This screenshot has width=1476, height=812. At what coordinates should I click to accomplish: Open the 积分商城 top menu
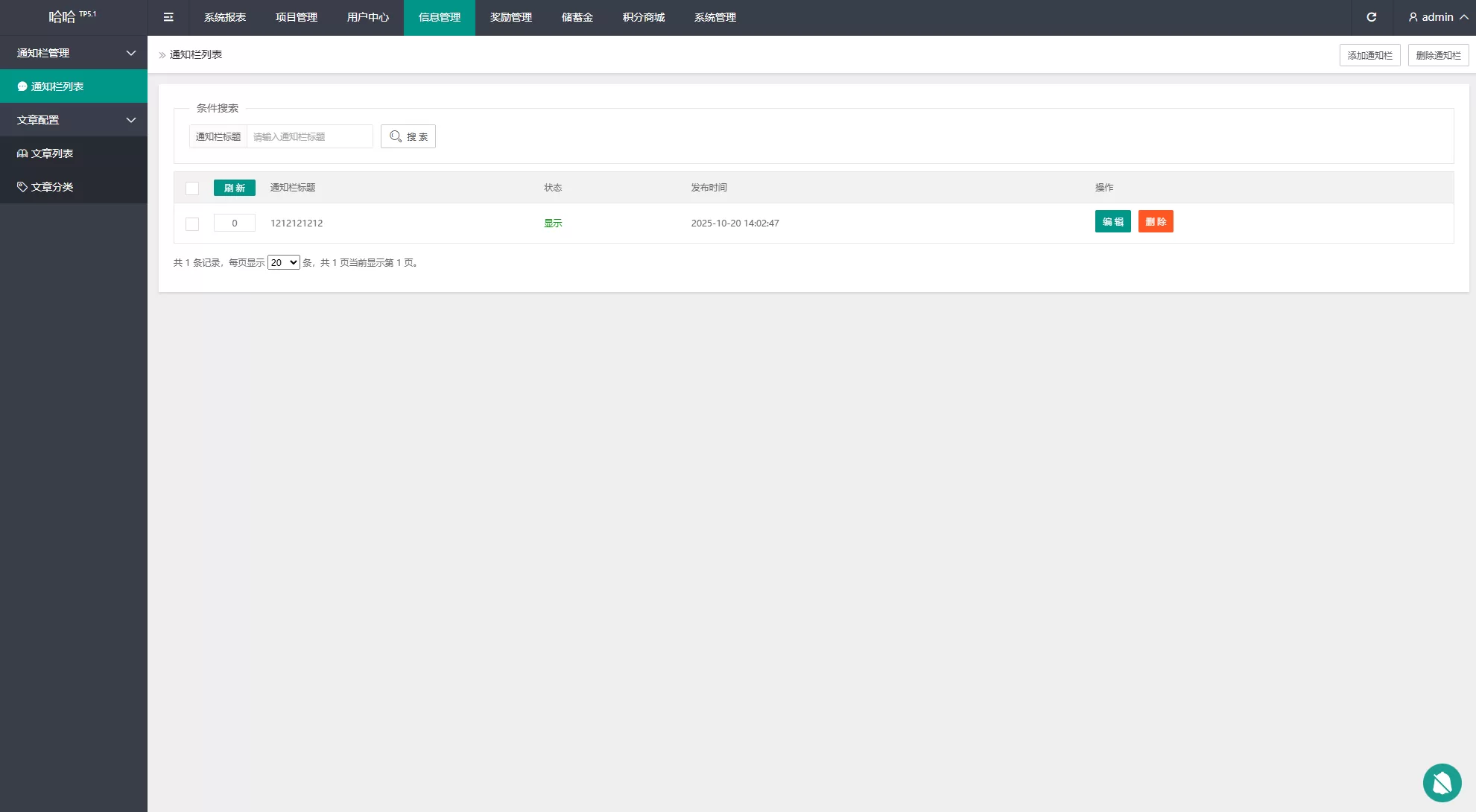point(644,17)
